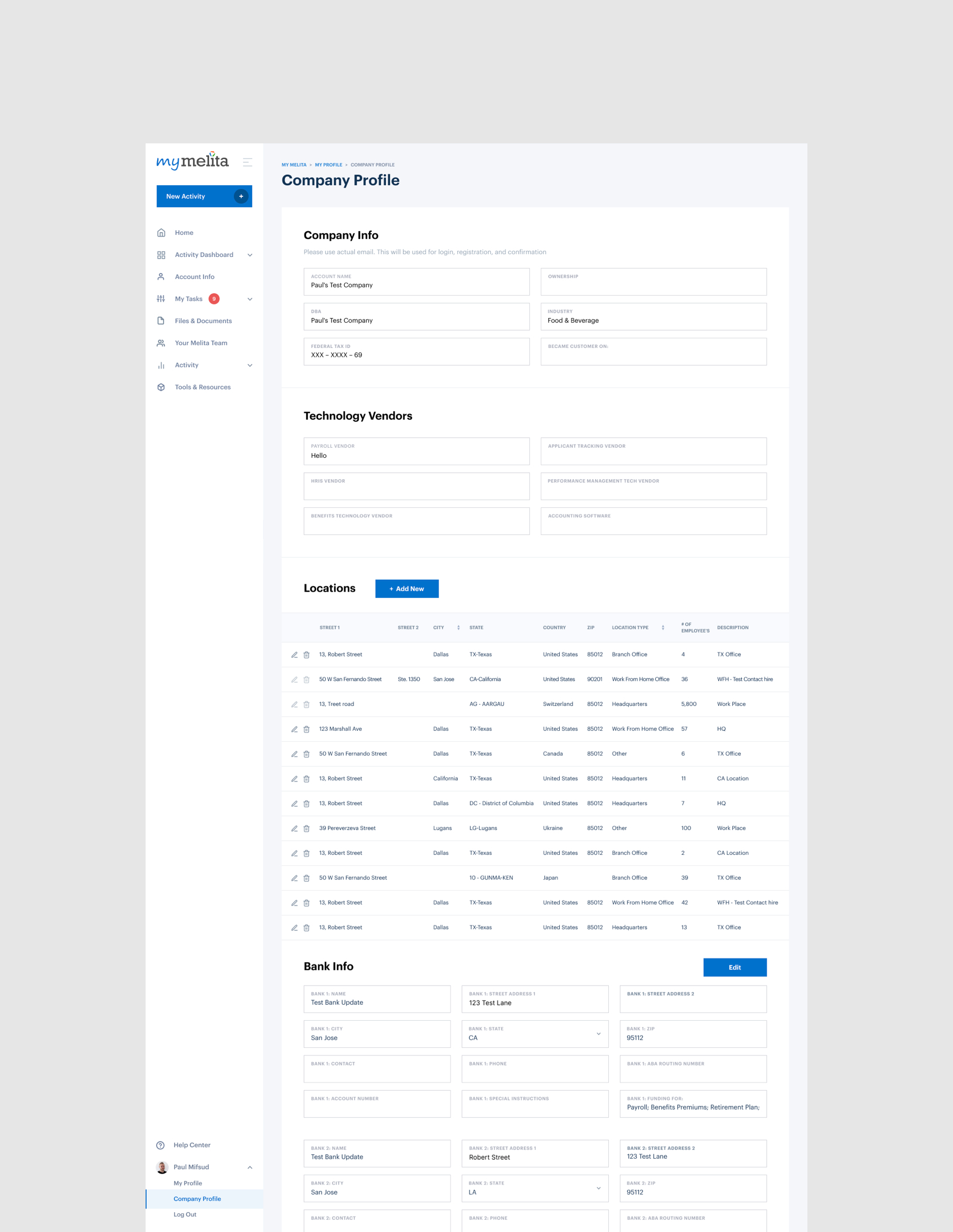The image size is (953, 1232).
Task: Click the New Activity button
Action: 204,196
